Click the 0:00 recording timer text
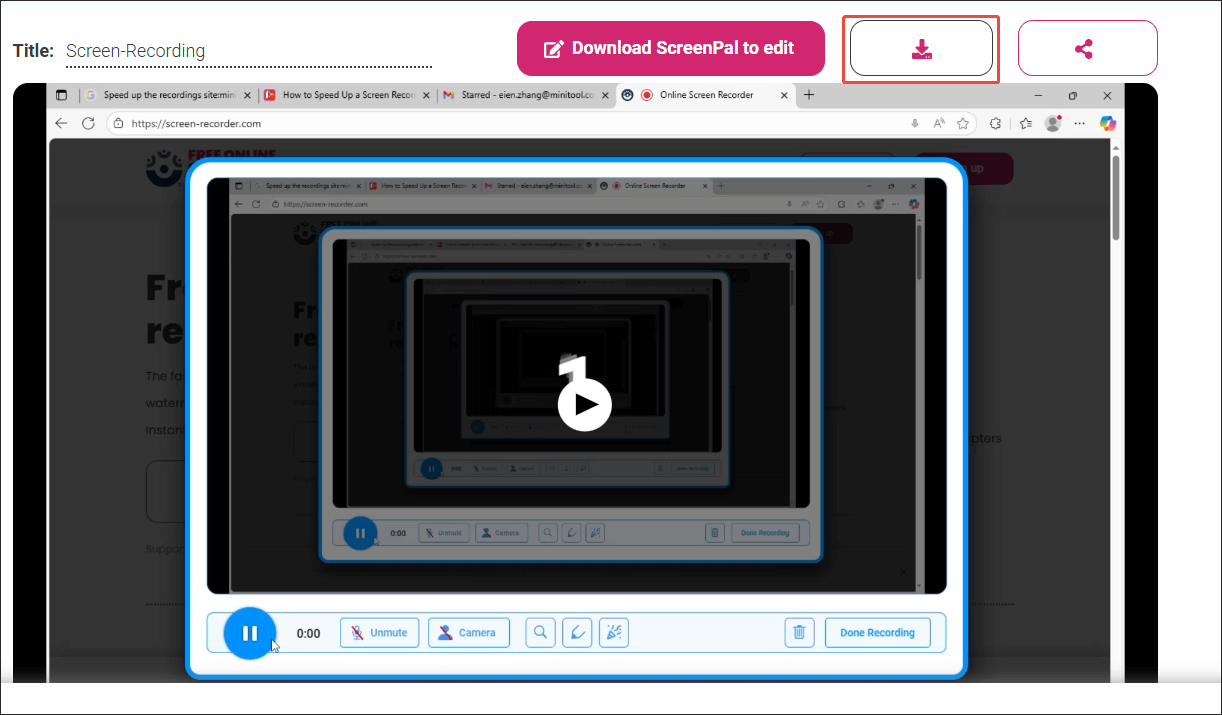 (x=309, y=634)
